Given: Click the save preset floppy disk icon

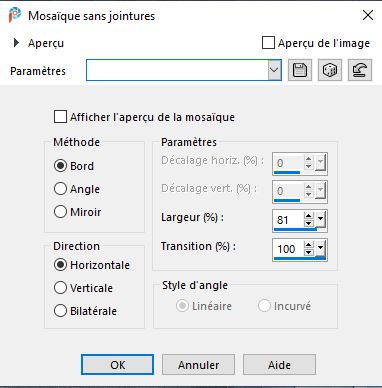Looking at the screenshot, I should [300, 70].
